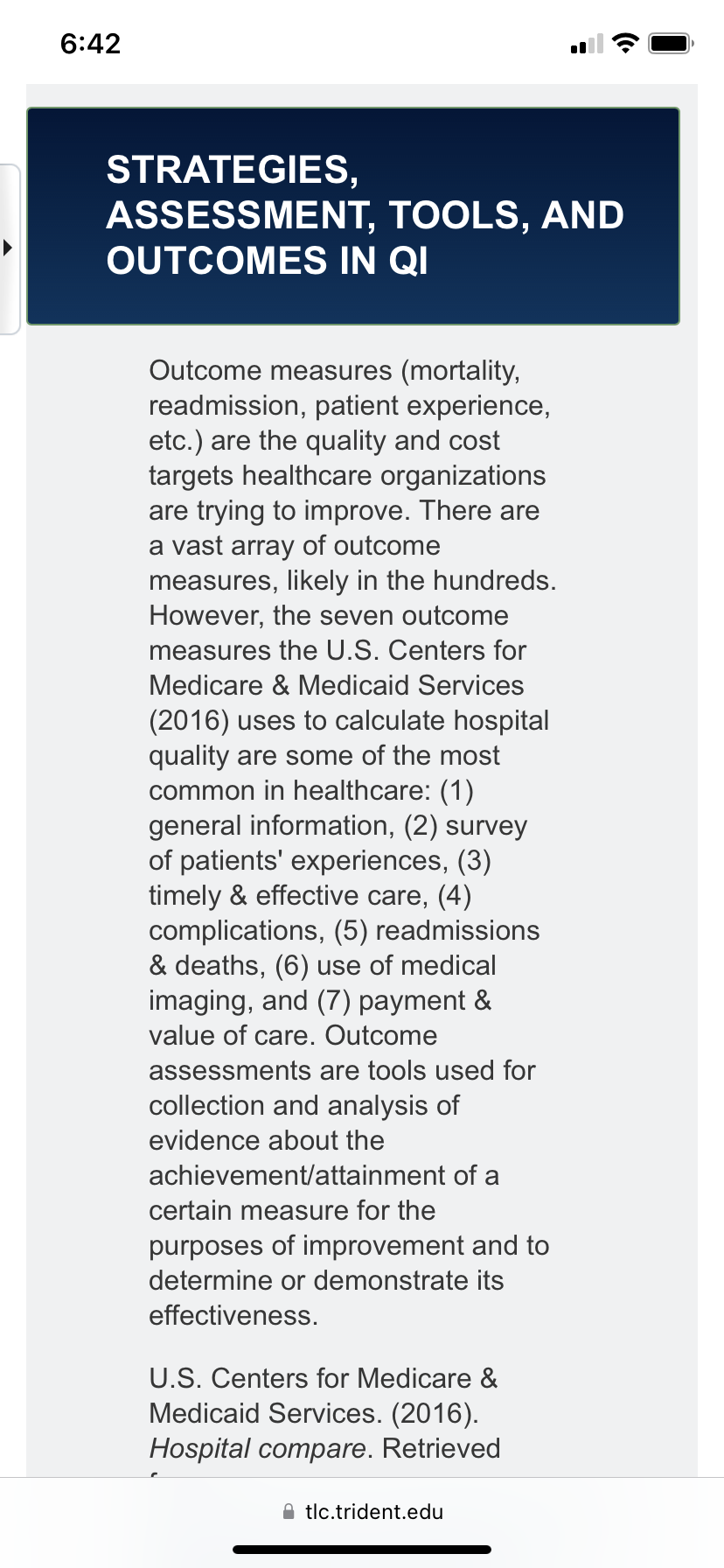Click the text (2016) uses to calculate hospital
Viewport: 724px width, 1568px height.
(x=349, y=720)
